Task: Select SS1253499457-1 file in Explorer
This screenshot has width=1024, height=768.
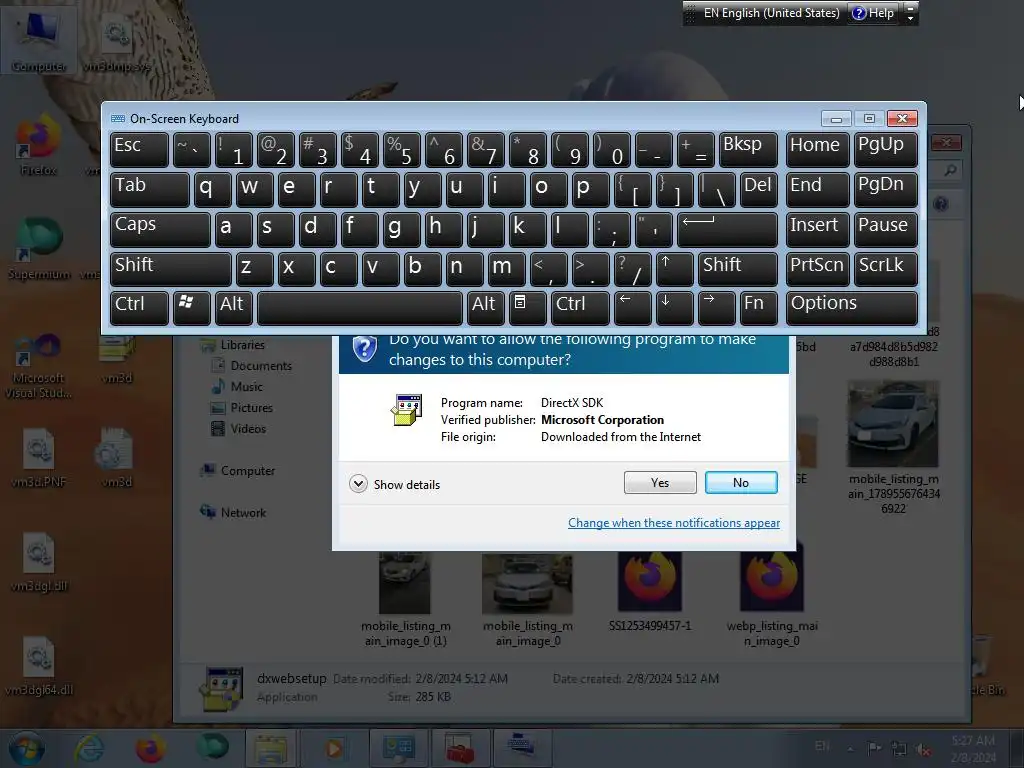Action: (650, 591)
